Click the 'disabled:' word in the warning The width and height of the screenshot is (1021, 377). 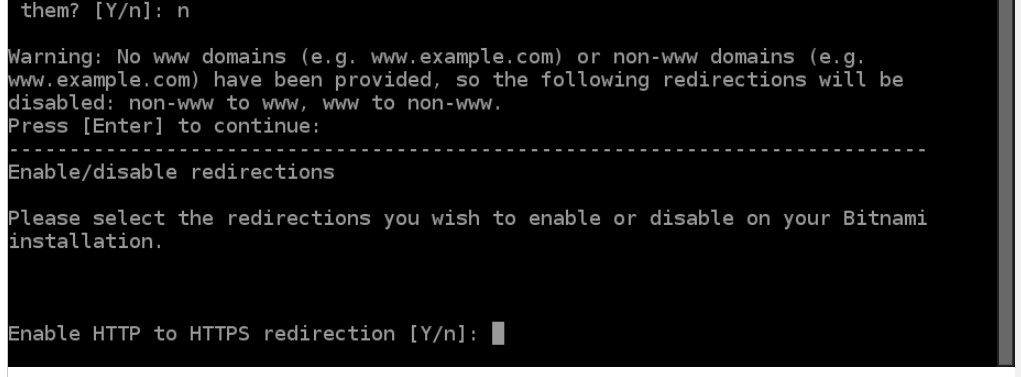[x=62, y=103]
